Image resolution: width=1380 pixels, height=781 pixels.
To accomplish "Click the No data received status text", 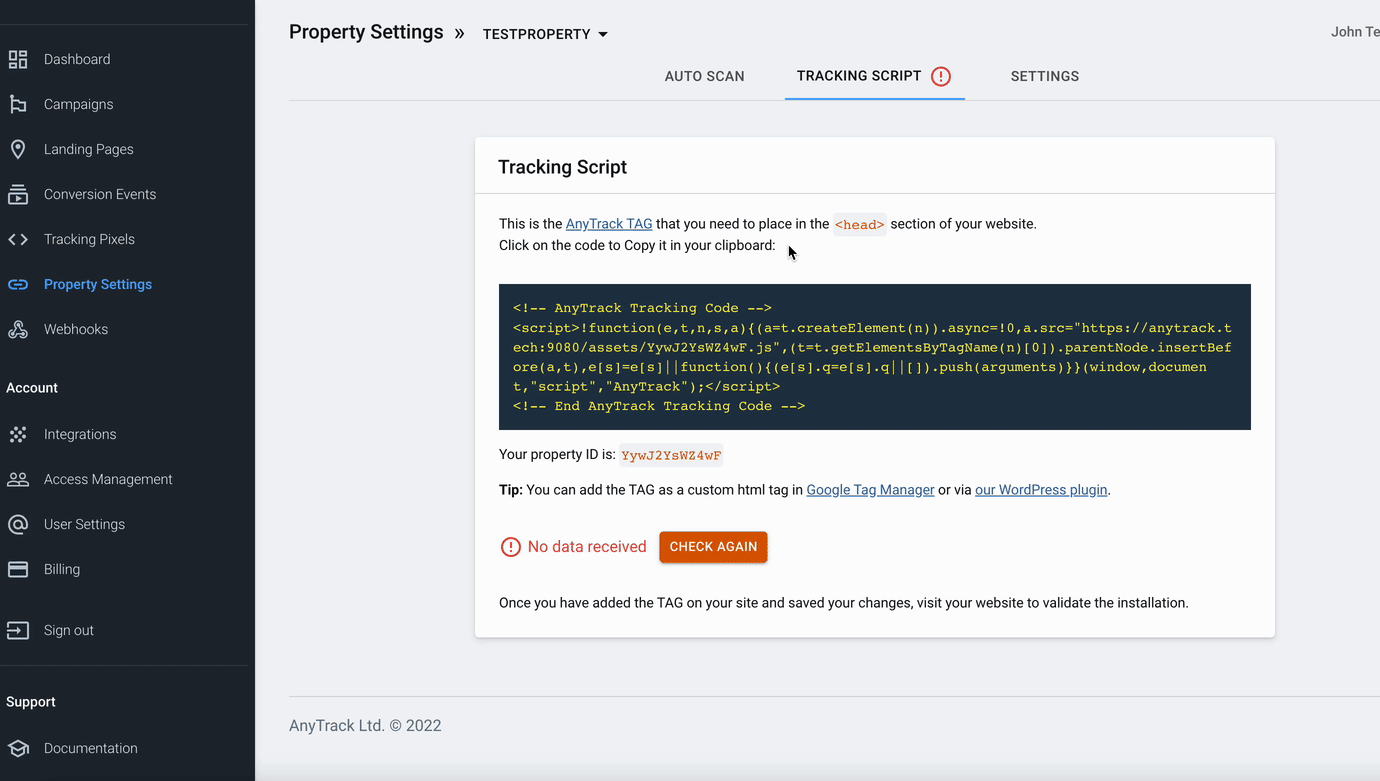I will 587,547.
